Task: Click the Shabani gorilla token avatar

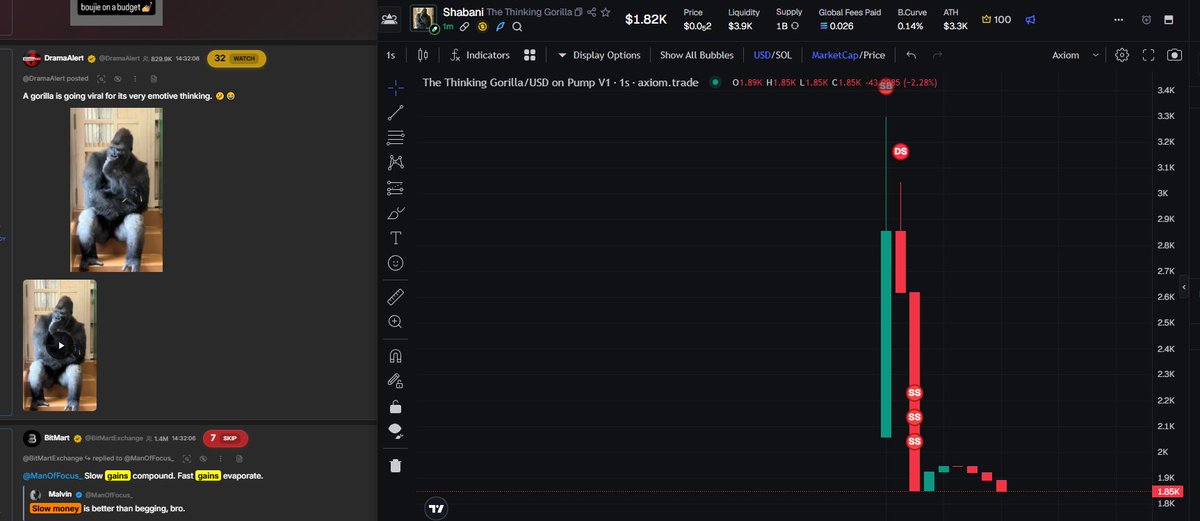Action: coord(423,18)
